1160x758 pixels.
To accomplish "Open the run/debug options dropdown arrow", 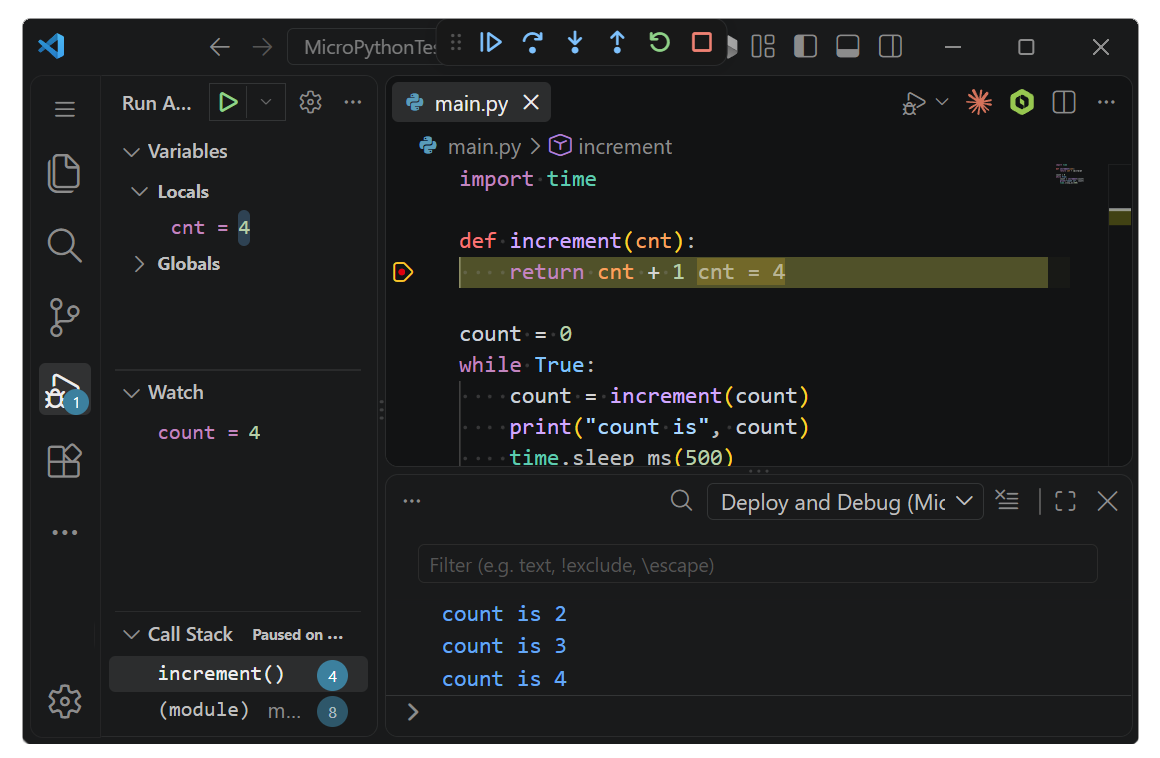I will [942, 102].
